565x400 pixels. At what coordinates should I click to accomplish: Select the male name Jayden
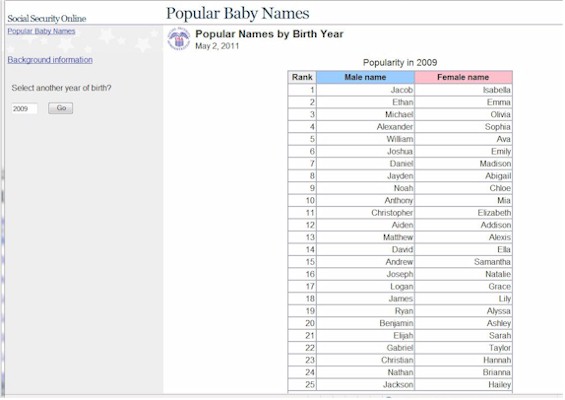click(400, 176)
